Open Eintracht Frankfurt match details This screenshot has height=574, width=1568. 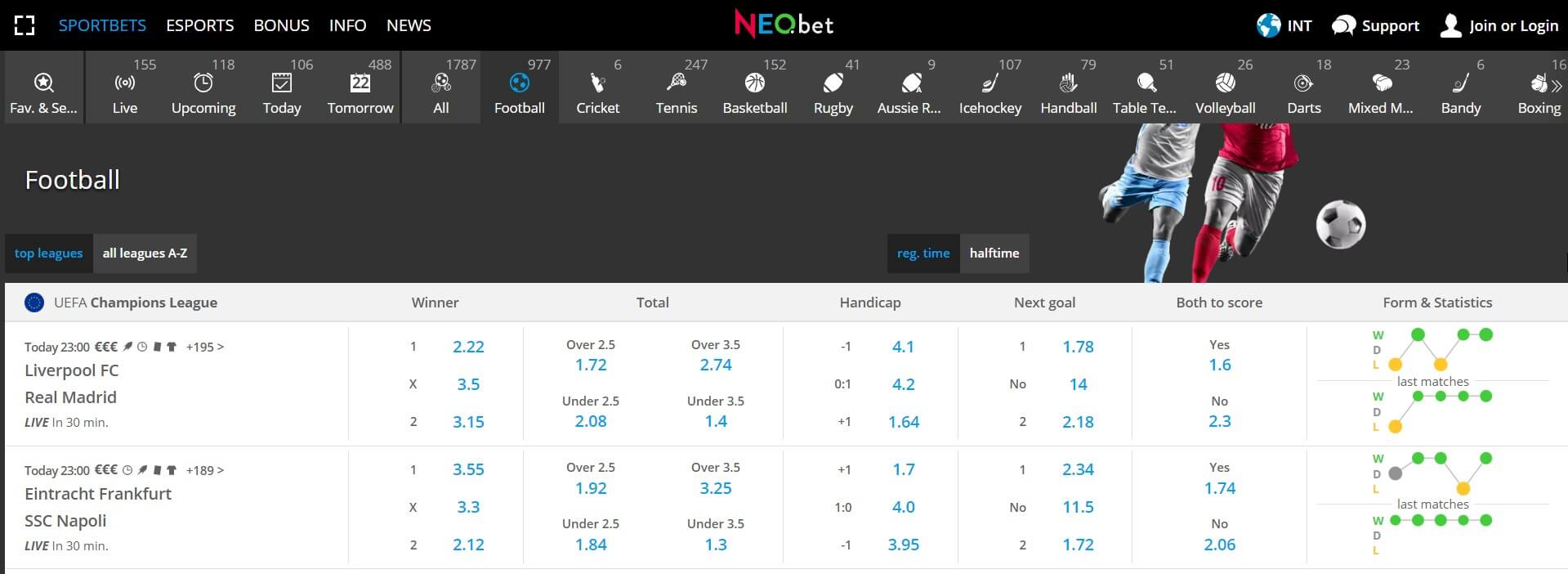click(x=98, y=494)
